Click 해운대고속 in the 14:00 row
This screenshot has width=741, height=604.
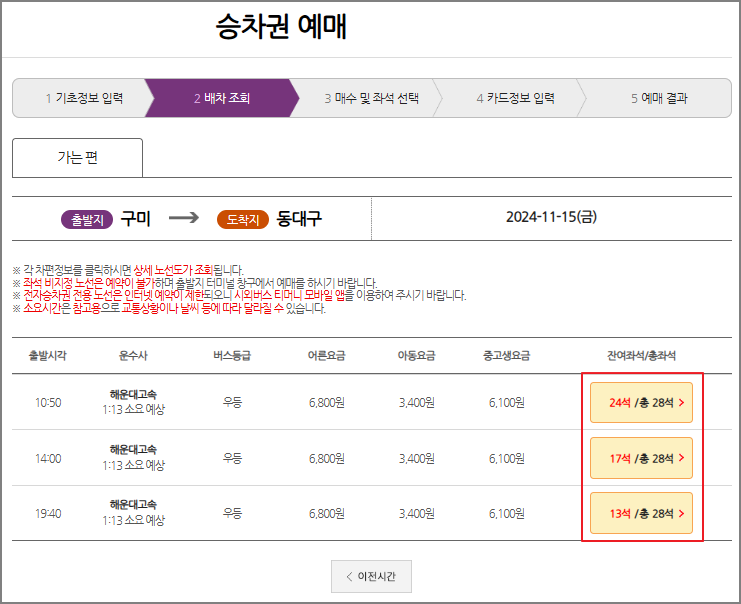point(133,449)
